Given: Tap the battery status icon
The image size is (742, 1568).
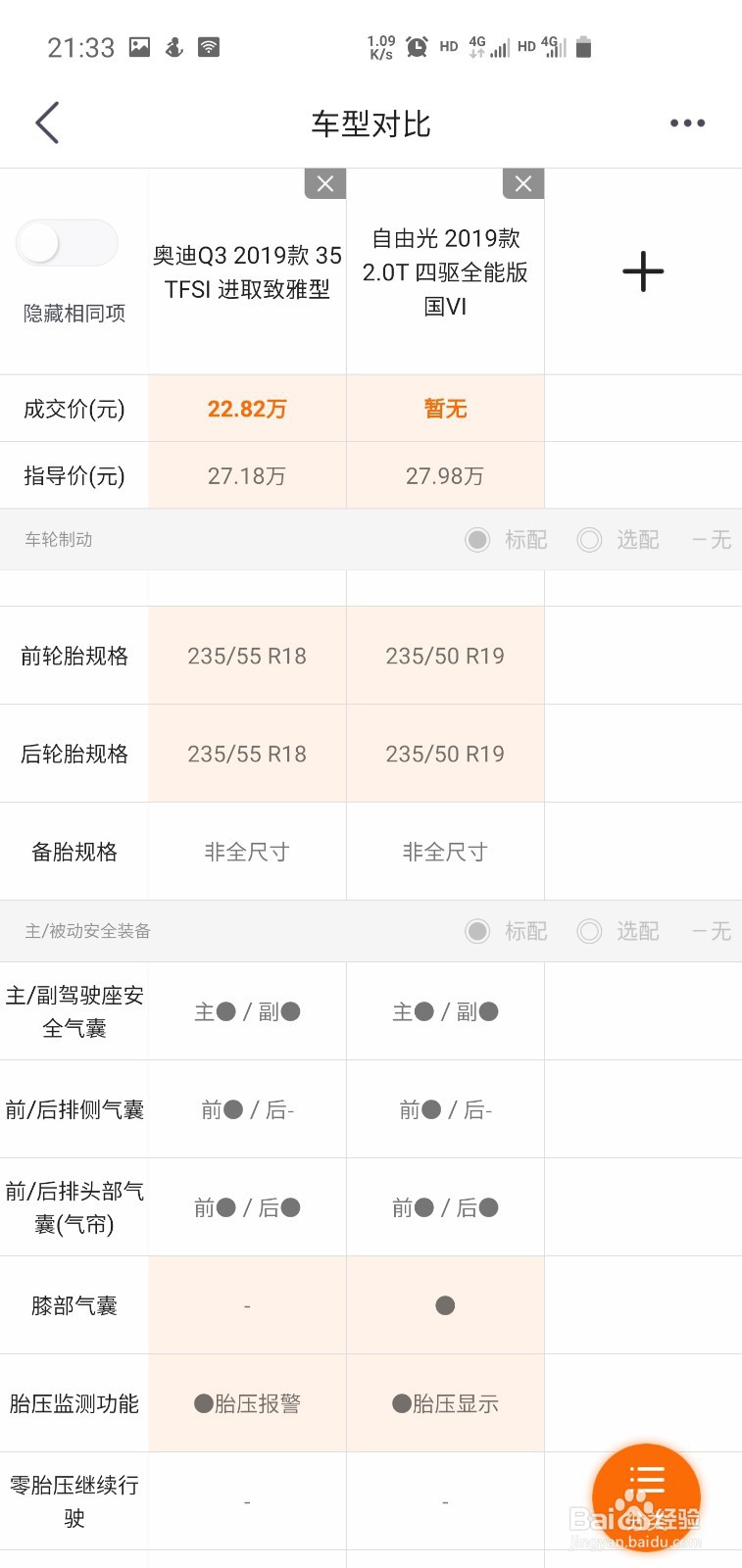Looking at the screenshot, I should click(x=583, y=46).
